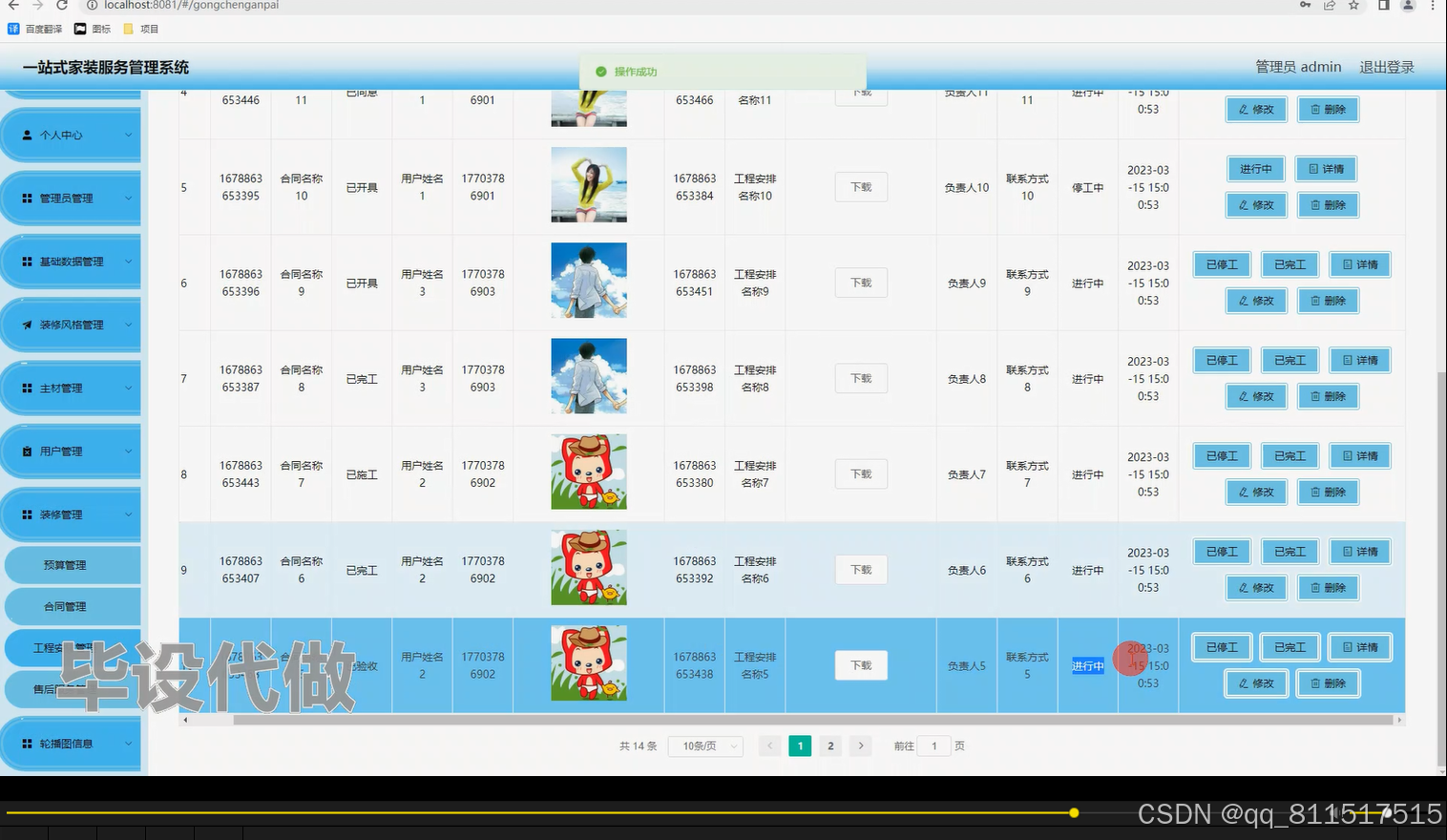
Task: Click the 已施工 status cell in row 8
Action: pos(362,474)
